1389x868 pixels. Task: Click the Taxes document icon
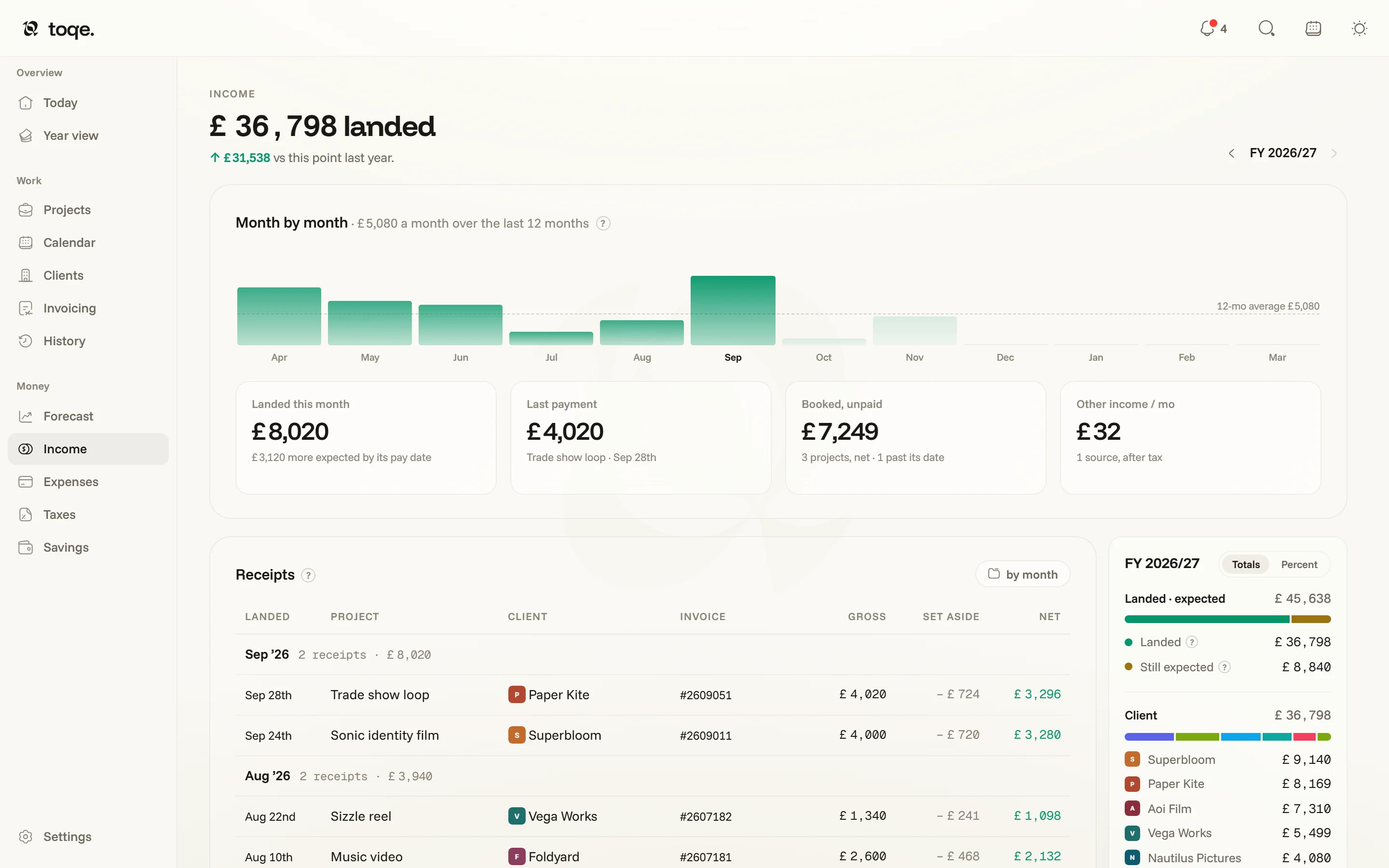[25, 515]
